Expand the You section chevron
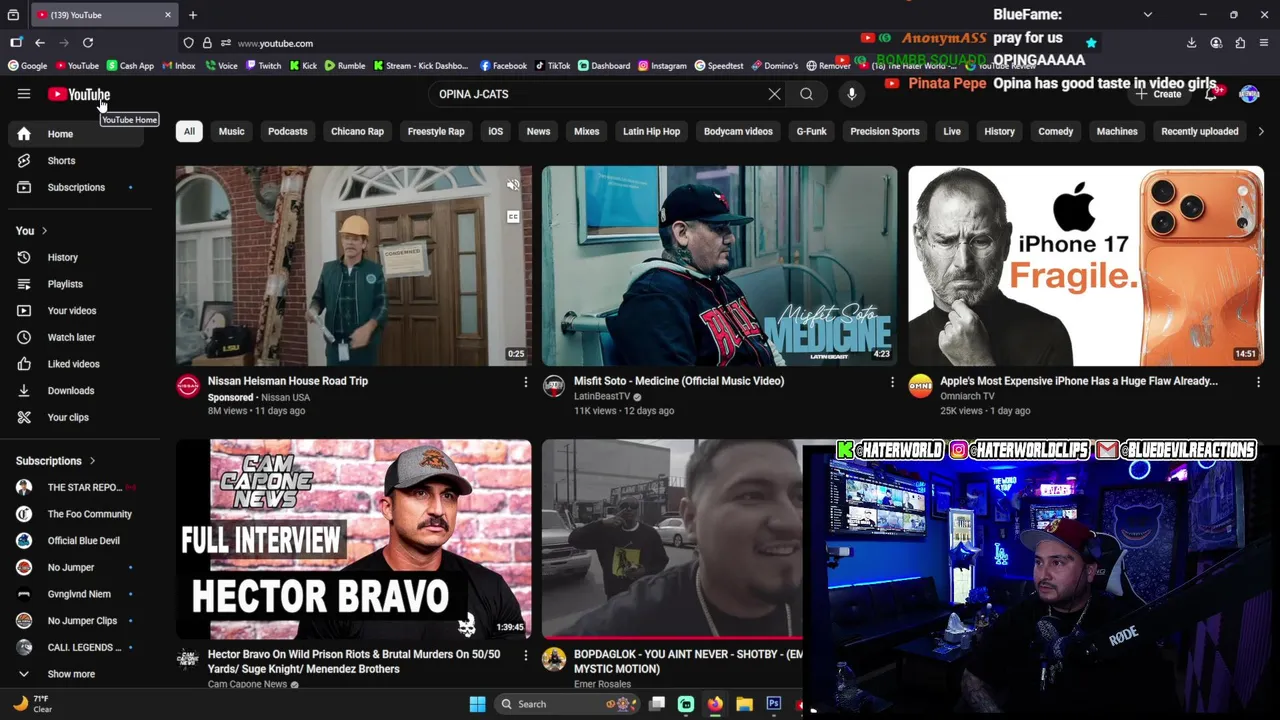The width and height of the screenshot is (1280, 720). [44, 231]
